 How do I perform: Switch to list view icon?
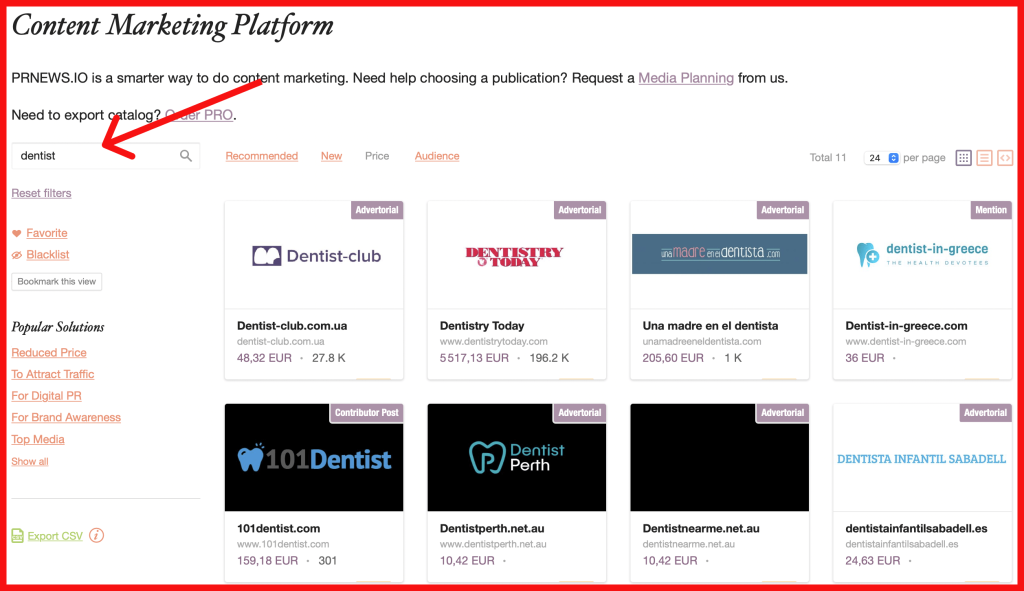[984, 157]
